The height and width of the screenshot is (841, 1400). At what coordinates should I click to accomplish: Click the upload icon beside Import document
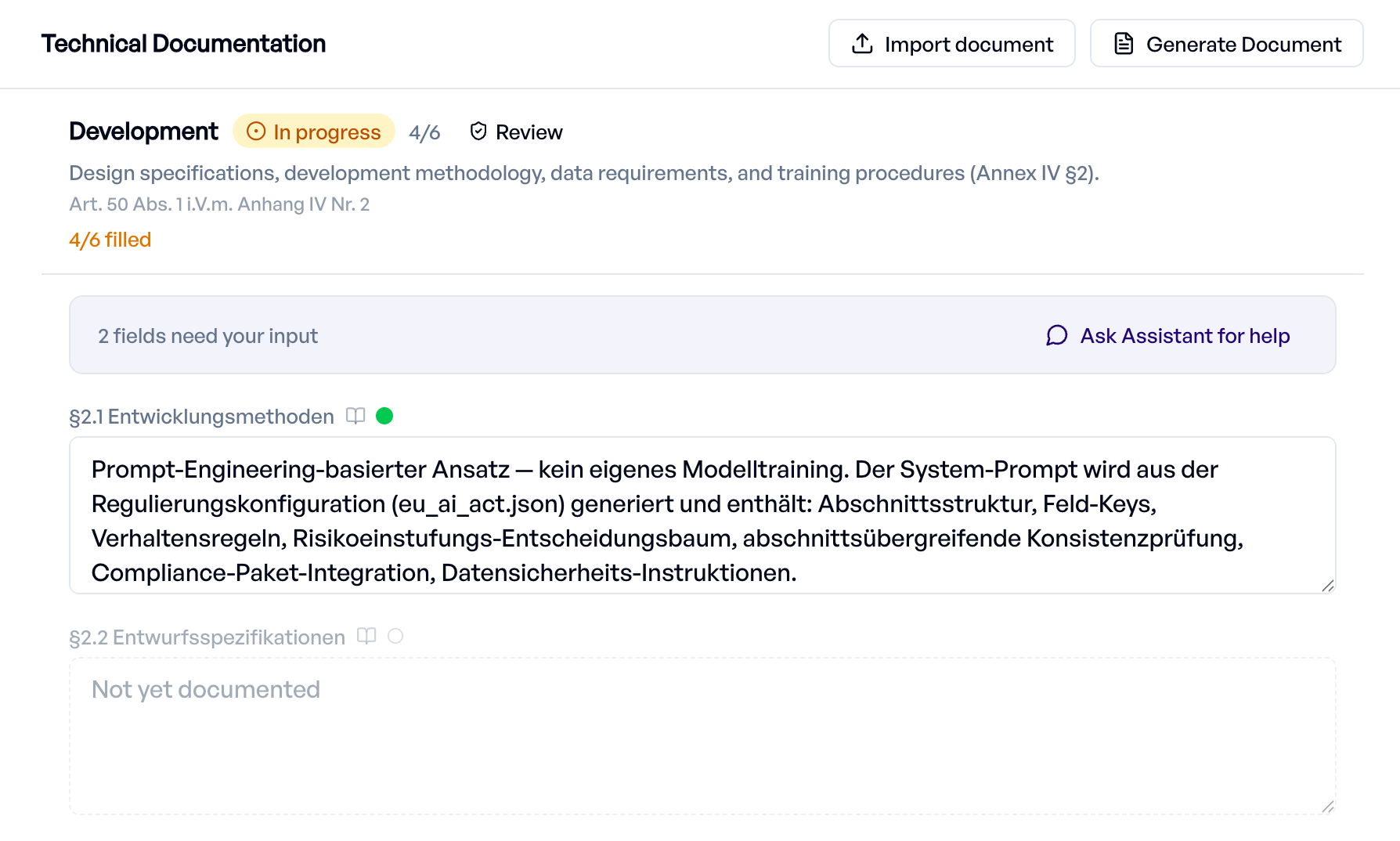(862, 44)
